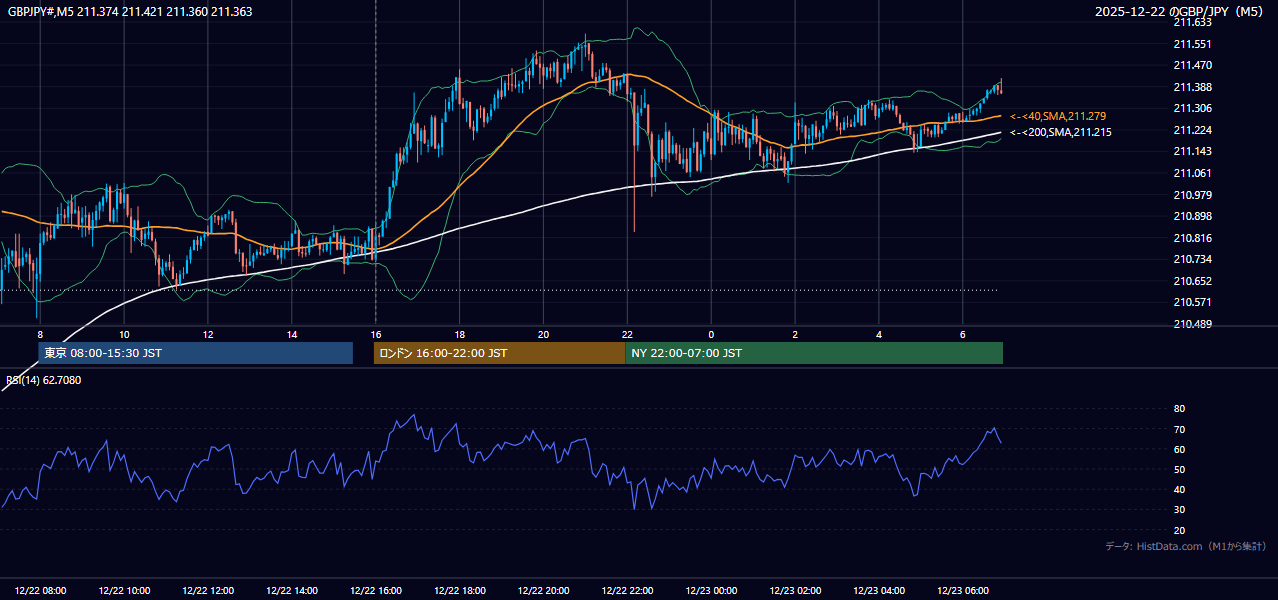This screenshot has height=600, width=1278.
Task: Click hour label 12 under the price chart
Action: [208, 334]
